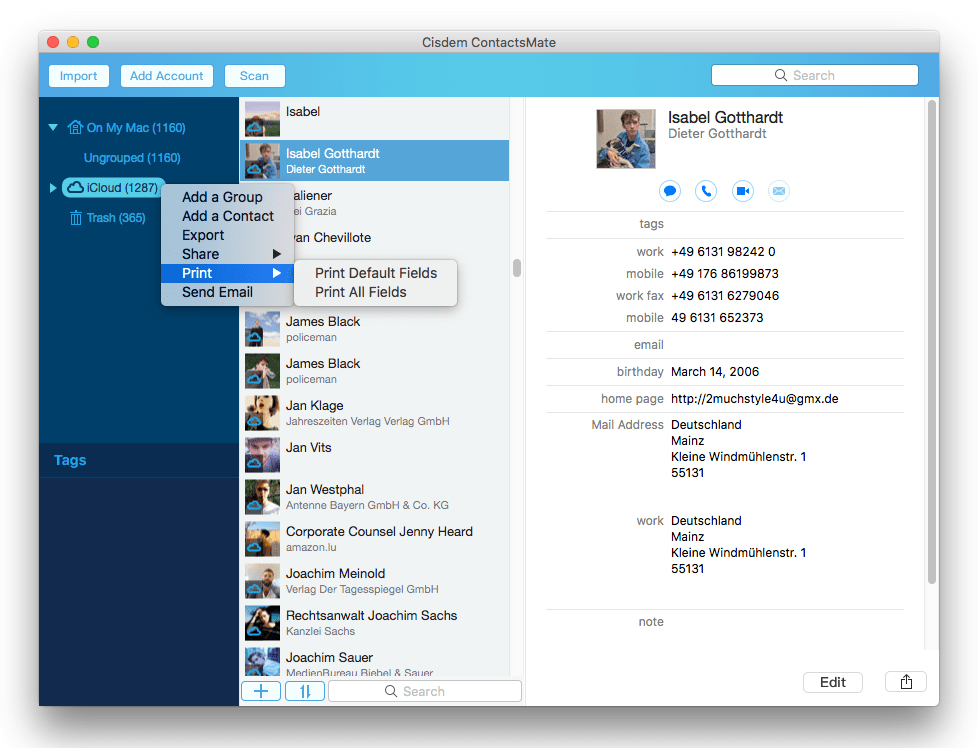The width and height of the screenshot is (978, 748).
Task: Collapse the On My Mac group
Action: pyautogui.click(x=53, y=127)
